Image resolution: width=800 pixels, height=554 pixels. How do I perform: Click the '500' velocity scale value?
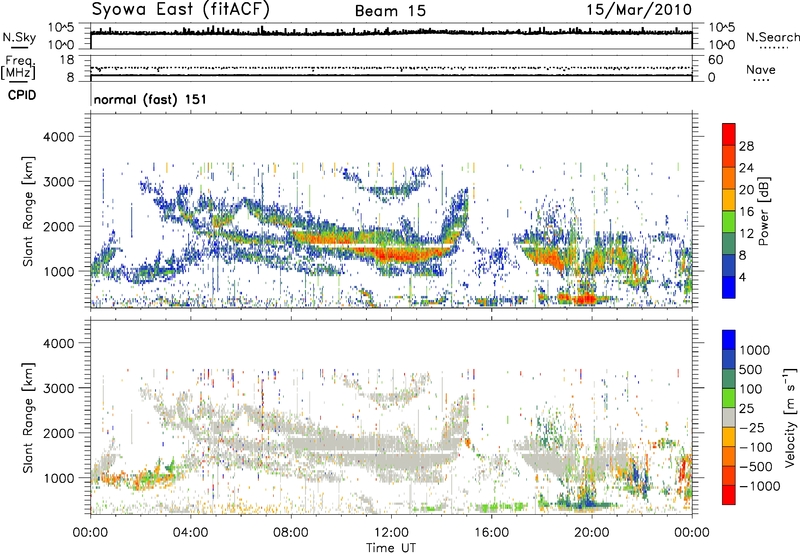[x=751, y=370]
